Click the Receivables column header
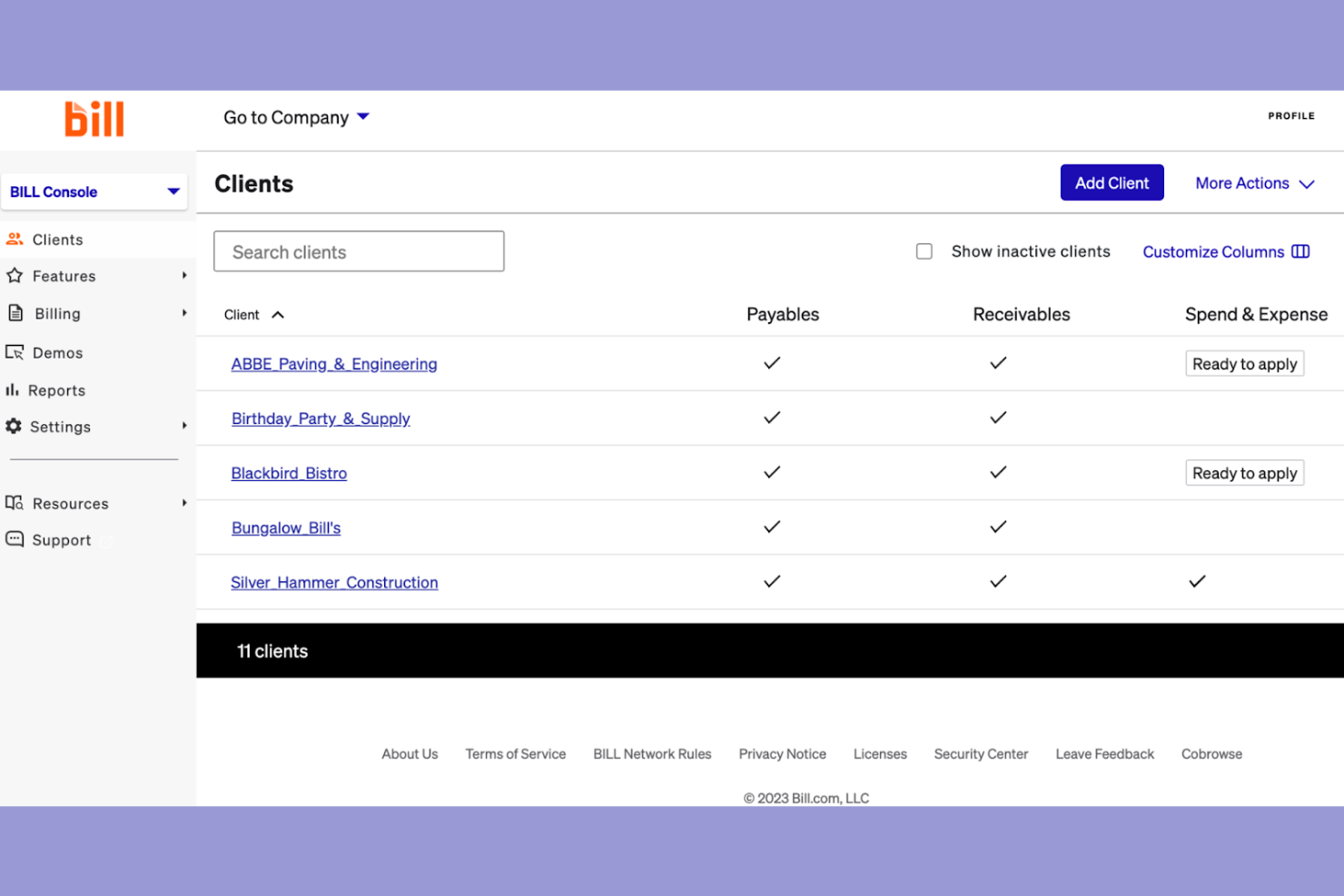This screenshot has width=1344, height=896. (x=1022, y=314)
